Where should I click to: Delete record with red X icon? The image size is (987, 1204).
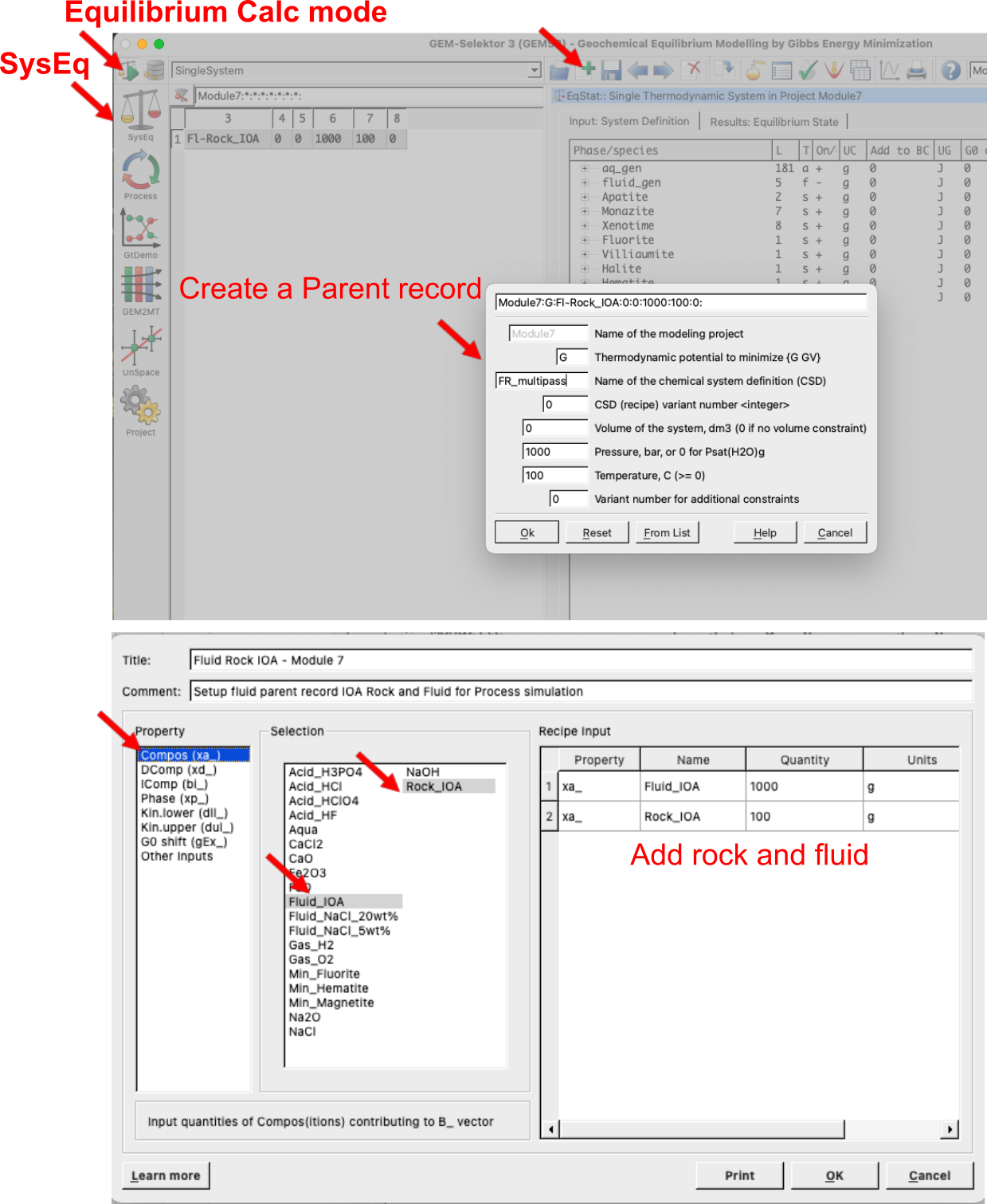pyautogui.click(x=694, y=70)
